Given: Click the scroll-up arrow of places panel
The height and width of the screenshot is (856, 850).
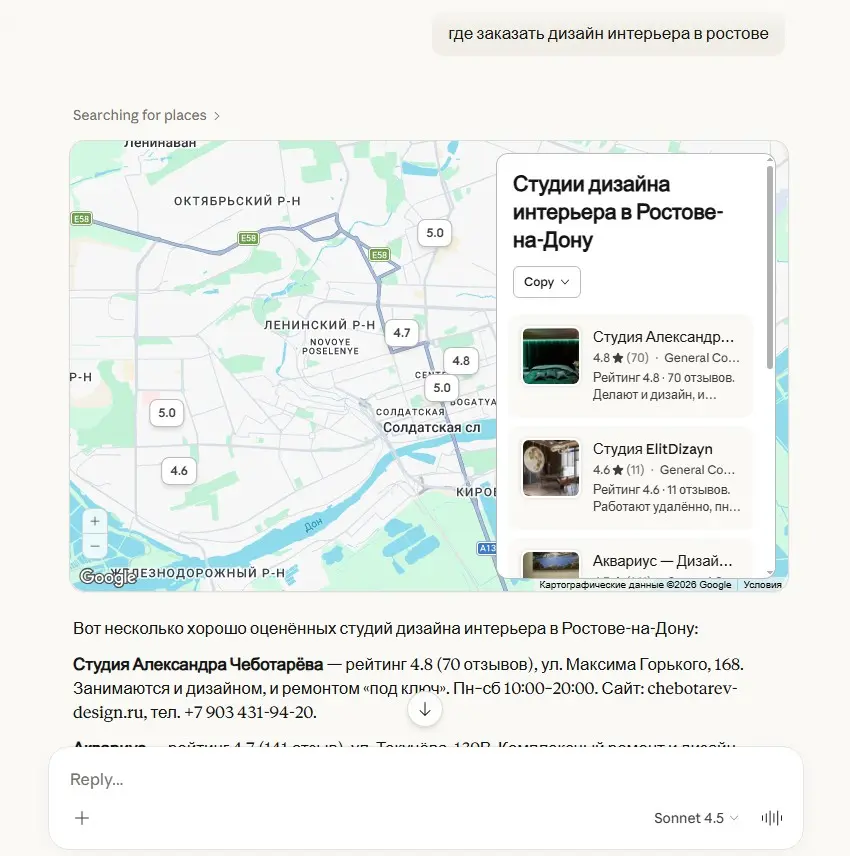Looking at the screenshot, I should (770, 159).
